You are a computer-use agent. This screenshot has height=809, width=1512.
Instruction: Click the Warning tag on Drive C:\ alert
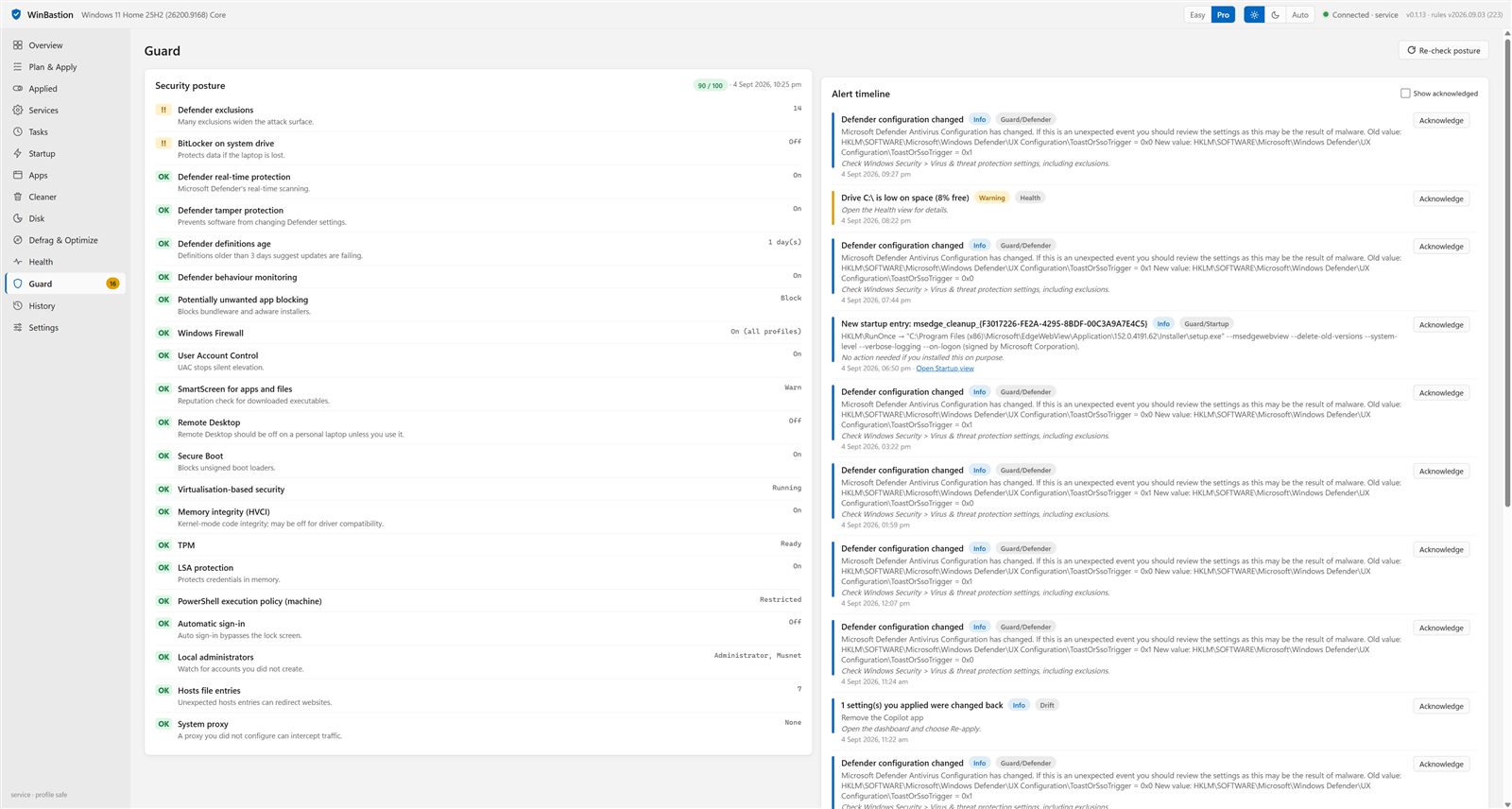[991, 198]
